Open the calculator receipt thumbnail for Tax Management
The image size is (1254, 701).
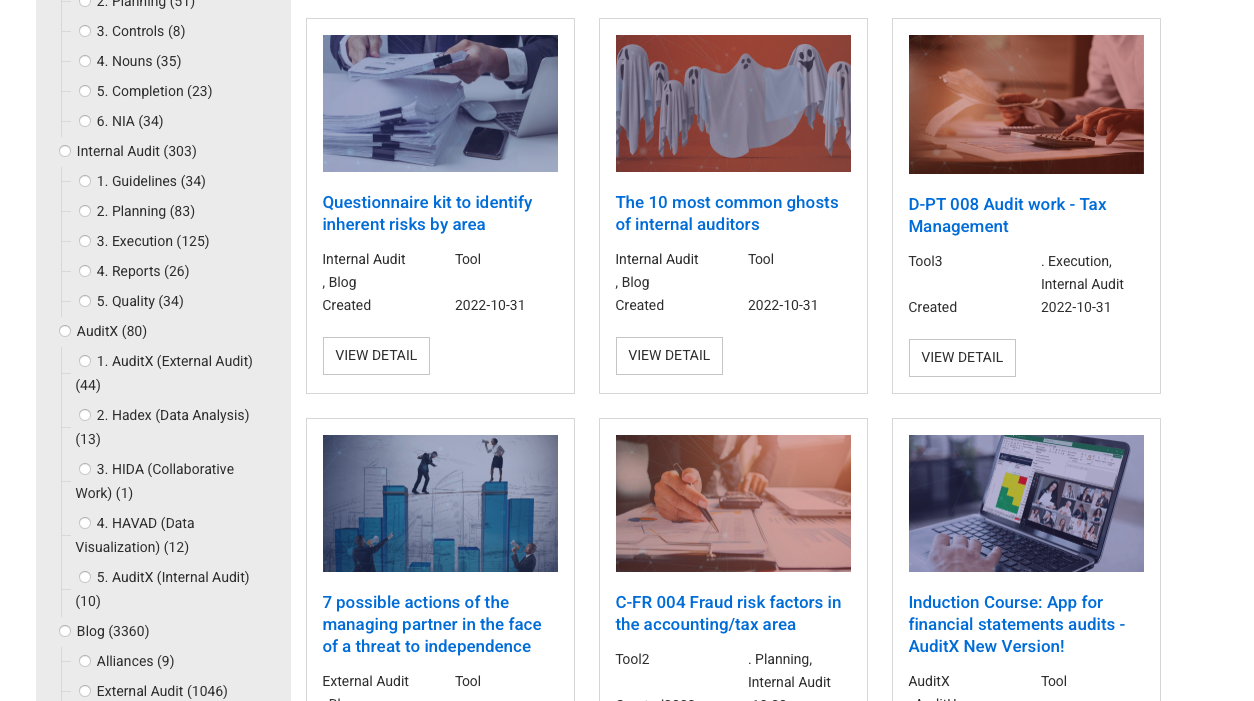[1026, 104]
